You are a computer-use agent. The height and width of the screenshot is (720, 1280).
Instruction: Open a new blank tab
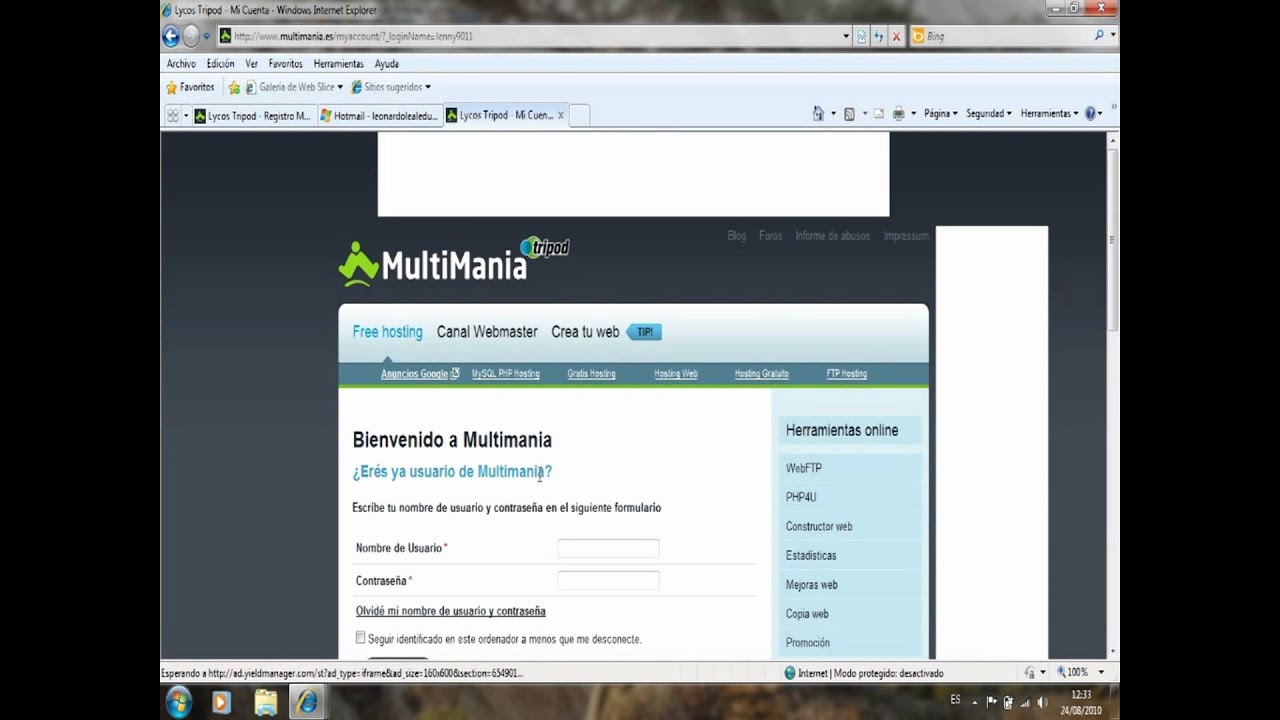tap(578, 116)
